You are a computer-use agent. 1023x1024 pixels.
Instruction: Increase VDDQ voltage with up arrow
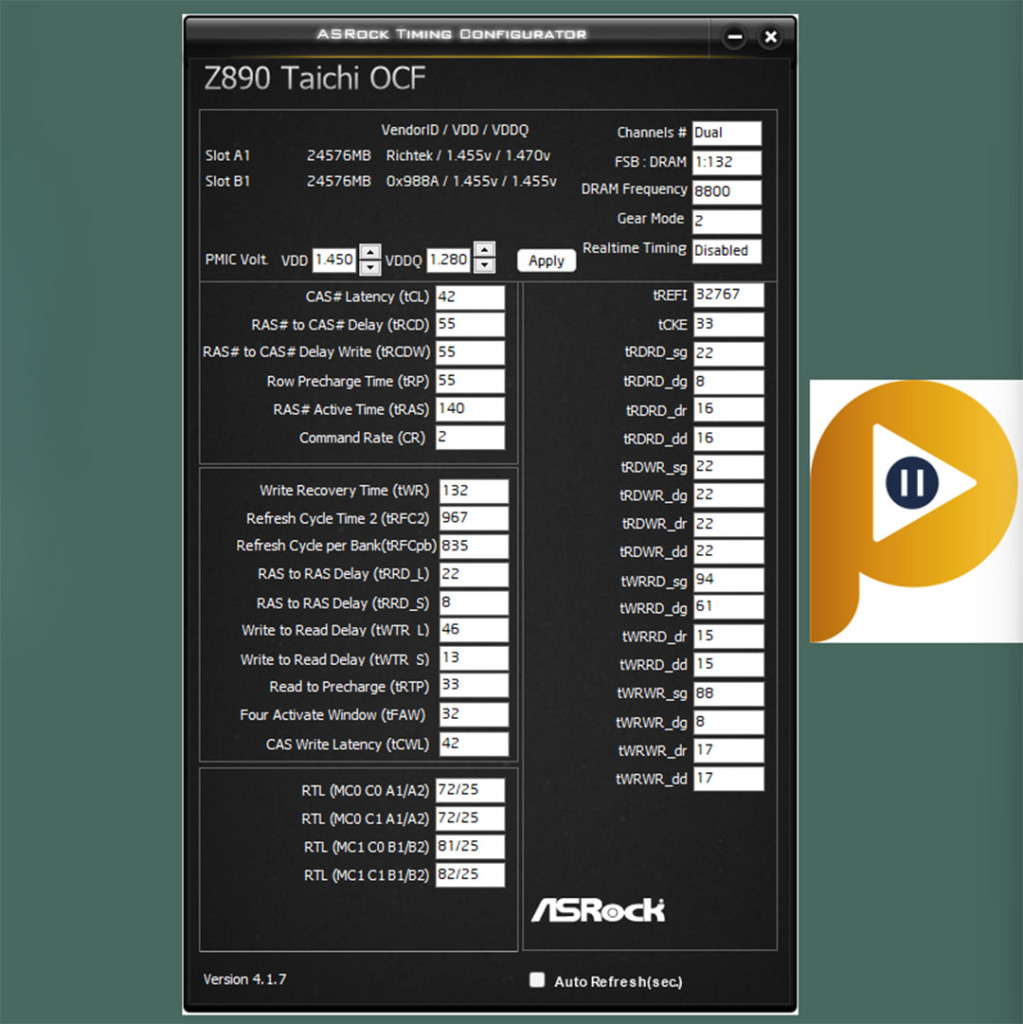click(485, 249)
